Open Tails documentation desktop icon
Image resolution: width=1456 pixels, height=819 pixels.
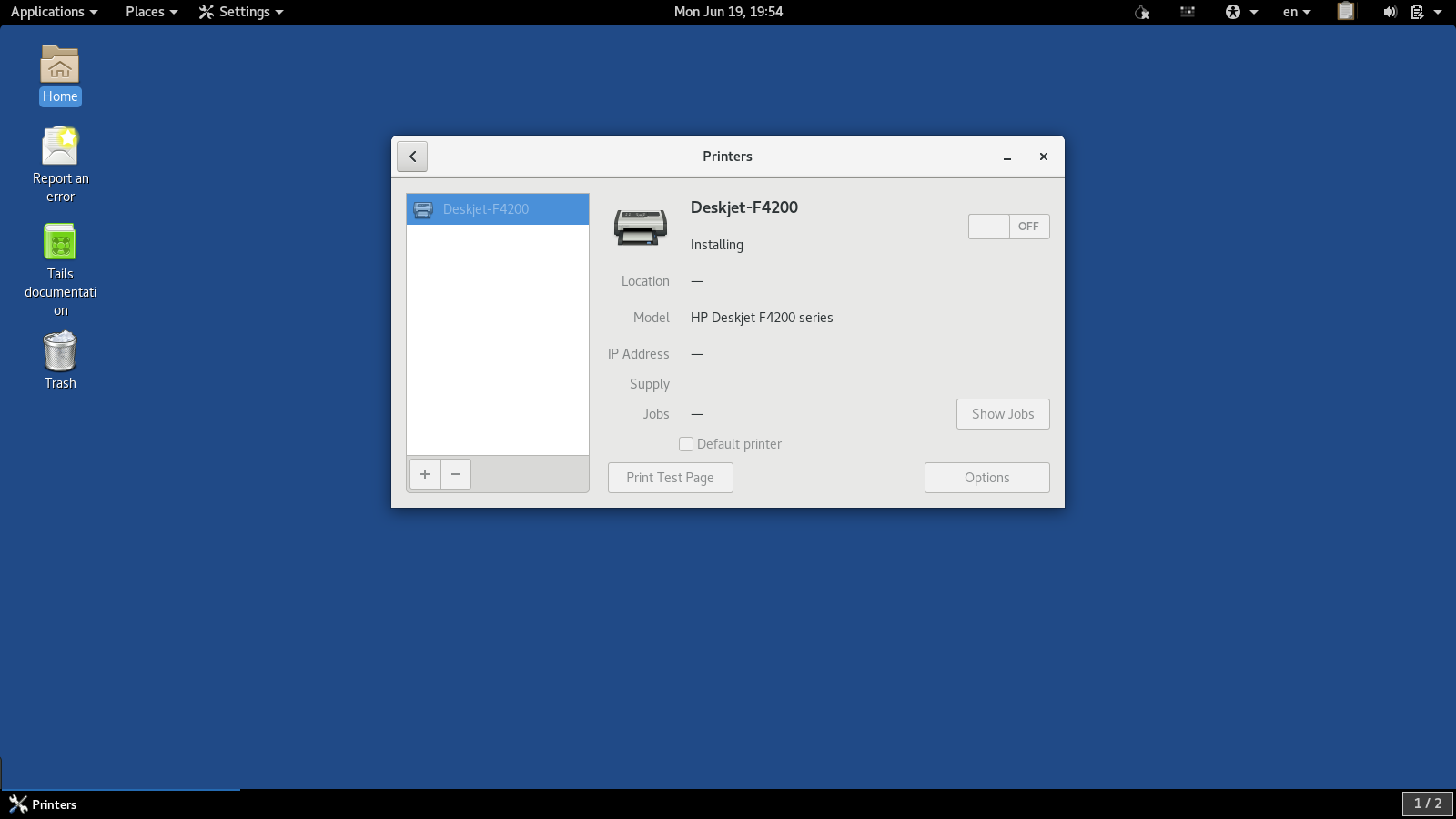(60, 269)
